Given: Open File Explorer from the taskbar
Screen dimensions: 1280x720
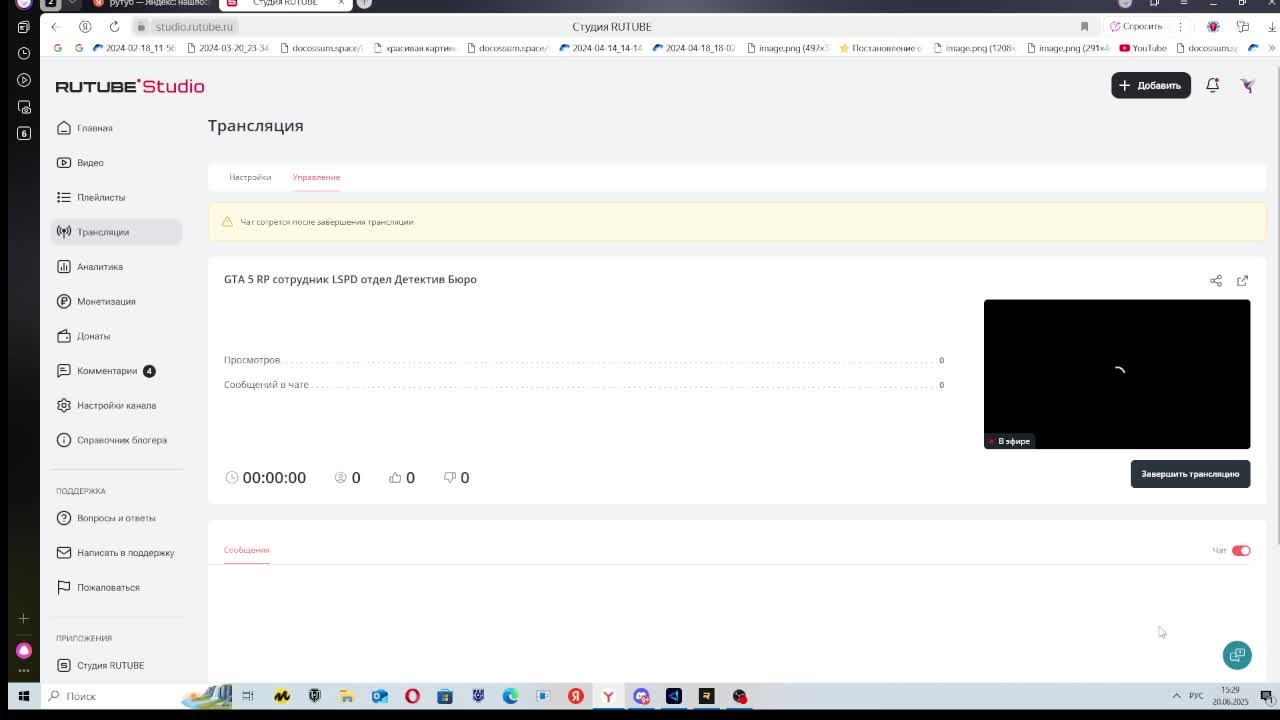Looking at the screenshot, I should point(346,696).
